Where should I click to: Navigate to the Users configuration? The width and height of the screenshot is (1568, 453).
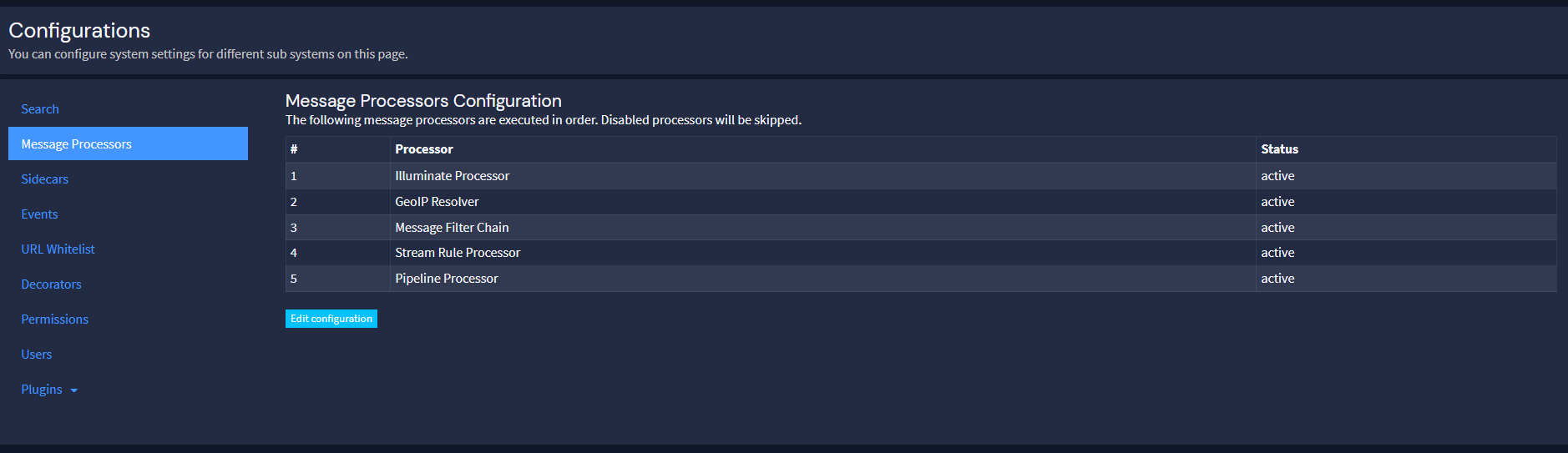37,355
